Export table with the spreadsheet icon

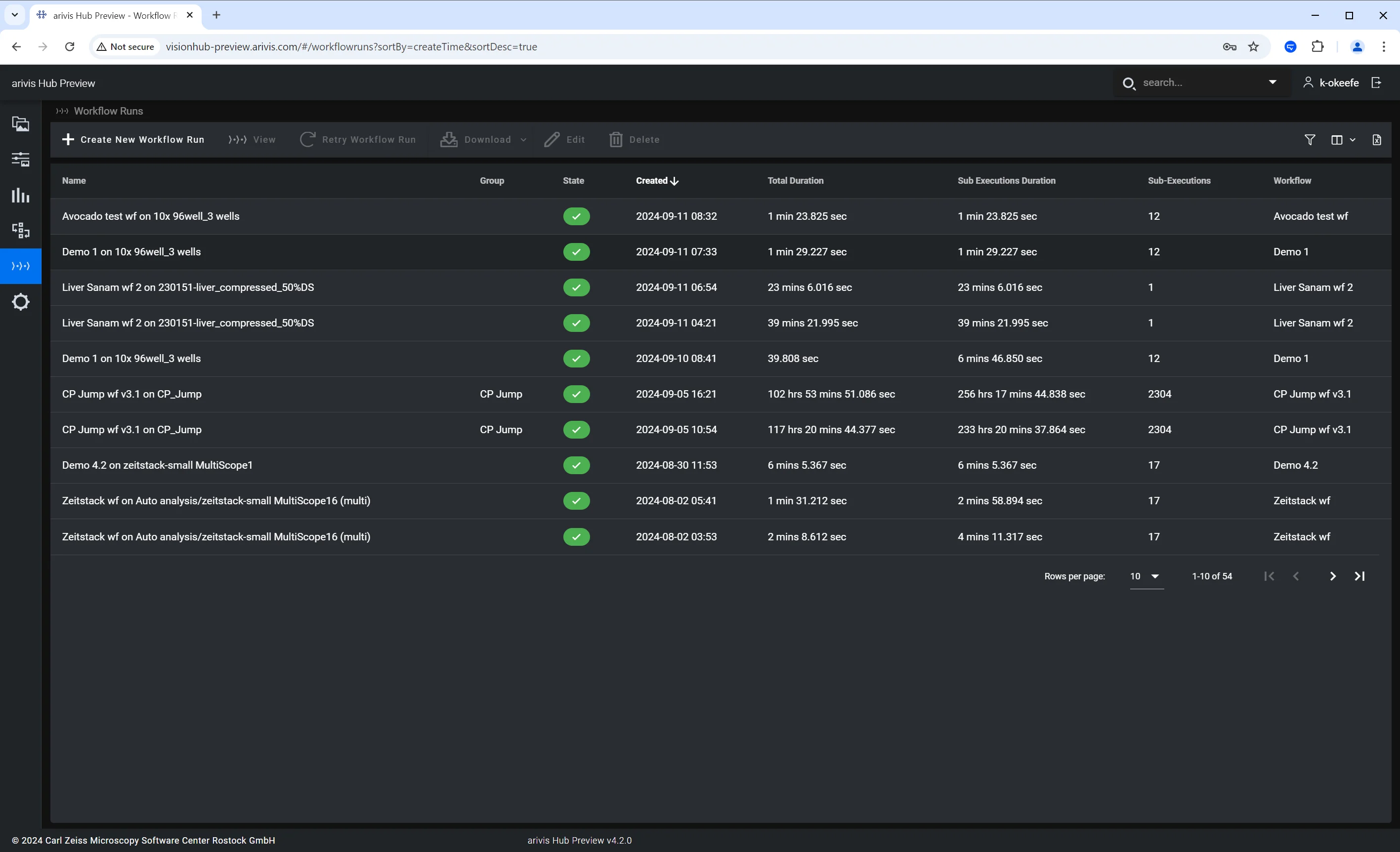[x=1377, y=140]
